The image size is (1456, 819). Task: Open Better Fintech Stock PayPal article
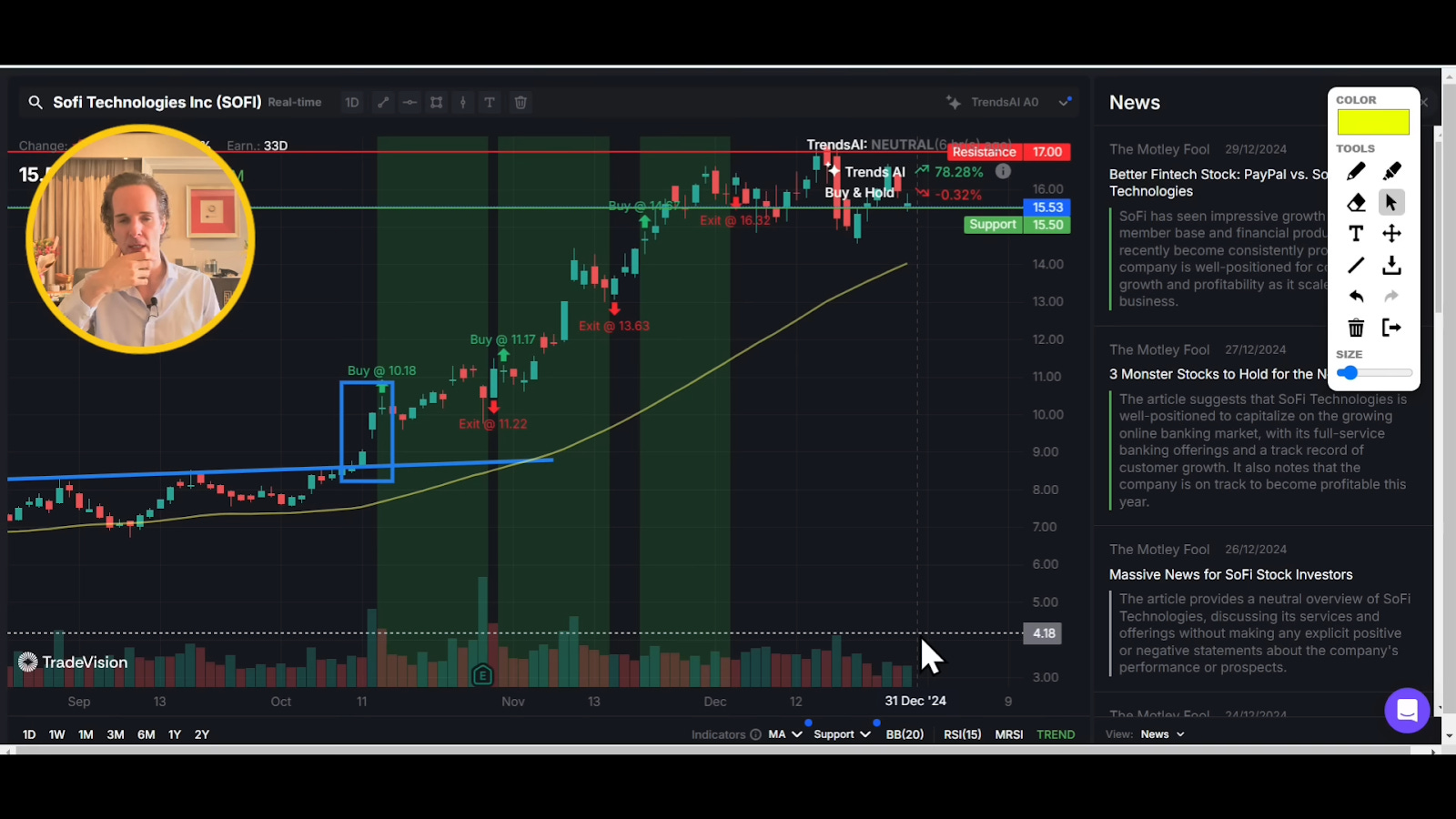(1218, 183)
